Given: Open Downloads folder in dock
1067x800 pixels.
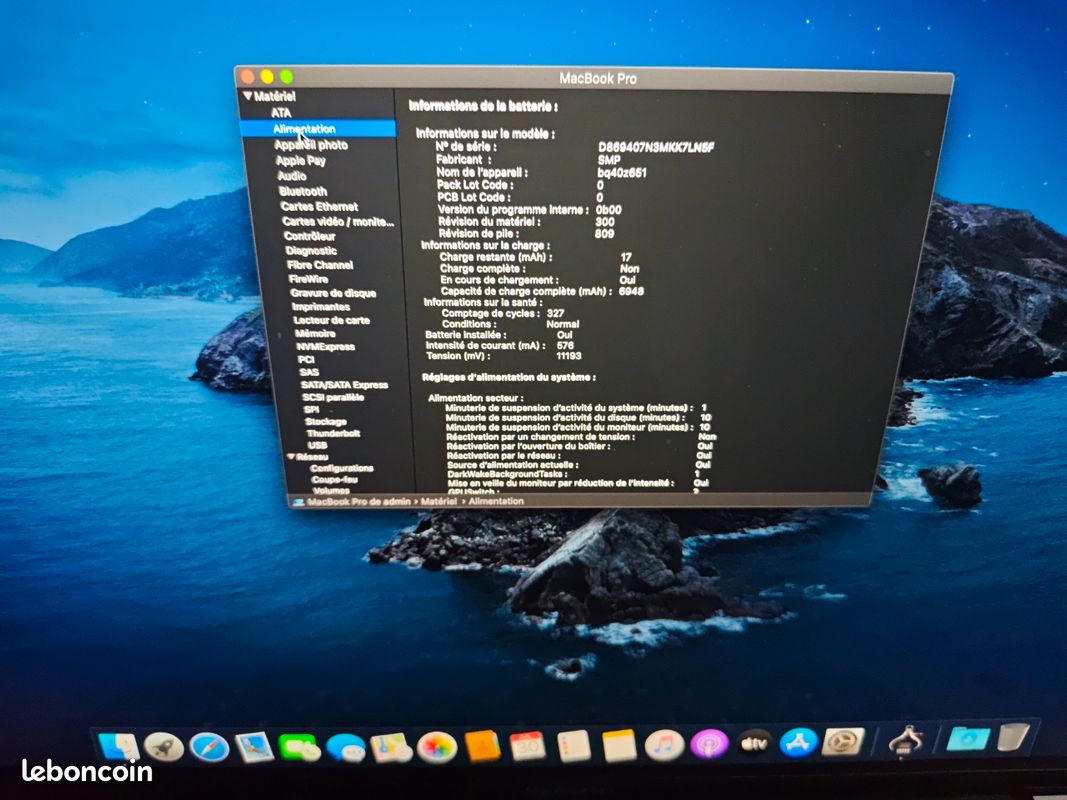Looking at the screenshot, I should tap(968, 739).
